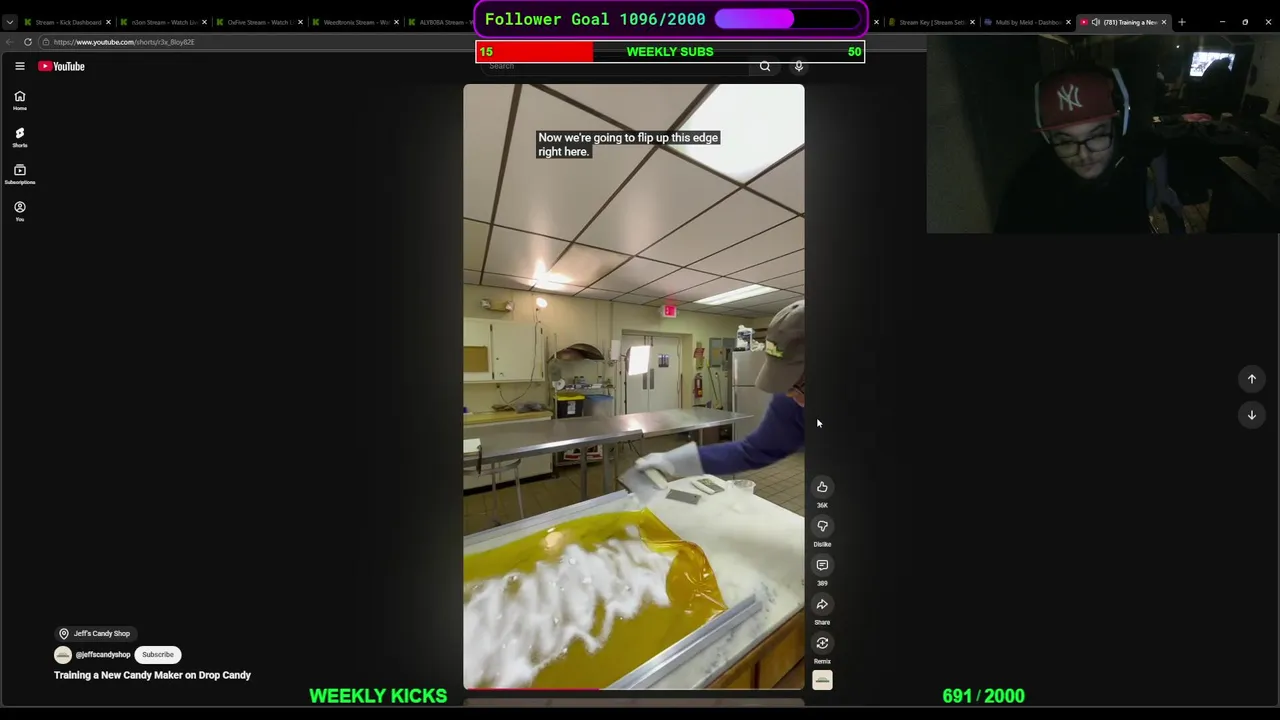Viewport: 1280px width, 720px height.
Task: Pause the Short by clicking the video
Action: (x=633, y=386)
